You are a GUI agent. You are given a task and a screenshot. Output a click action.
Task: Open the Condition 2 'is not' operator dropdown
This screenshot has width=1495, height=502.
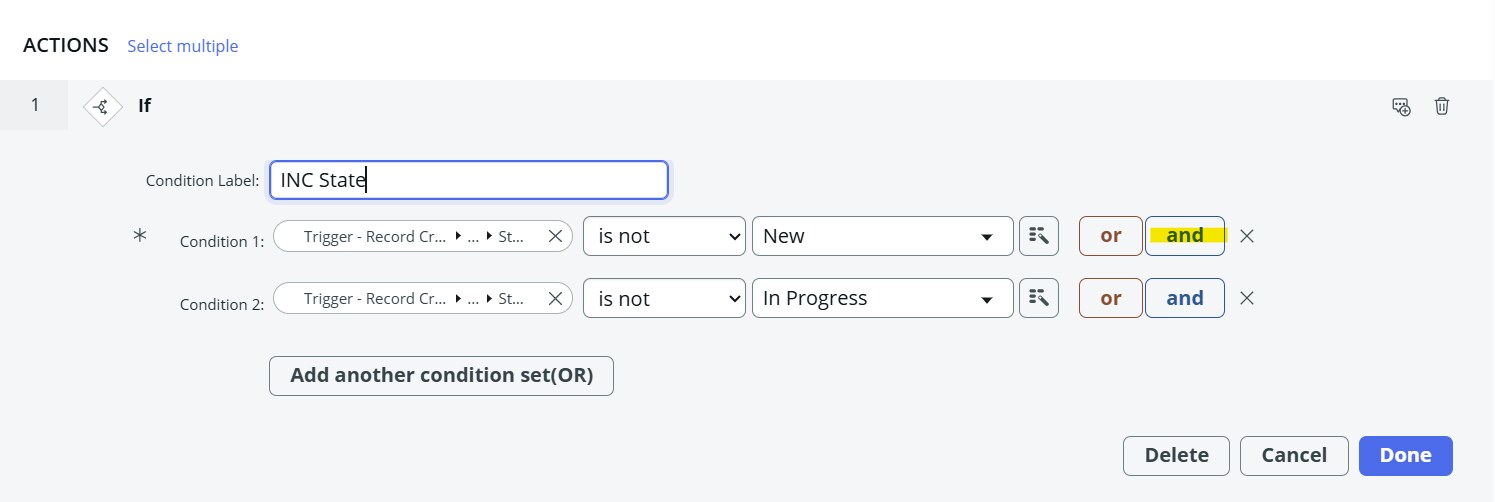point(664,298)
